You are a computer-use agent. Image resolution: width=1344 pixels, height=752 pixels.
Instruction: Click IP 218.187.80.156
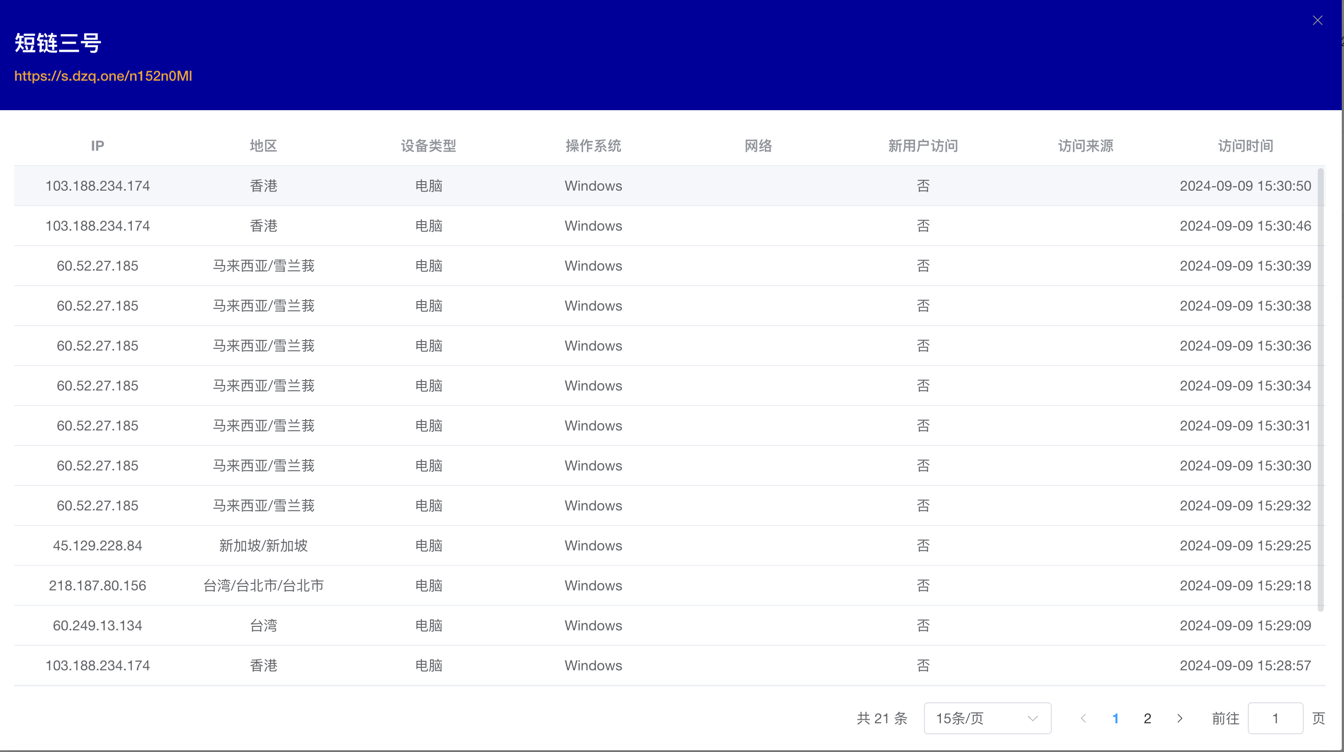97,586
